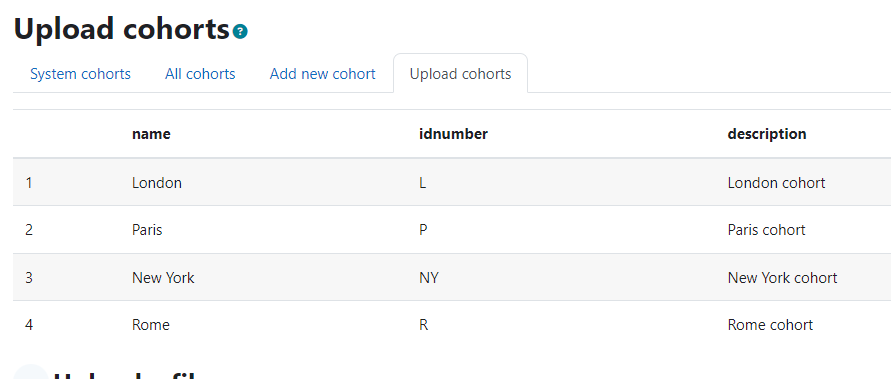Click row number 1 in the table
This screenshot has width=891, height=379.
(x=28, y=183)
